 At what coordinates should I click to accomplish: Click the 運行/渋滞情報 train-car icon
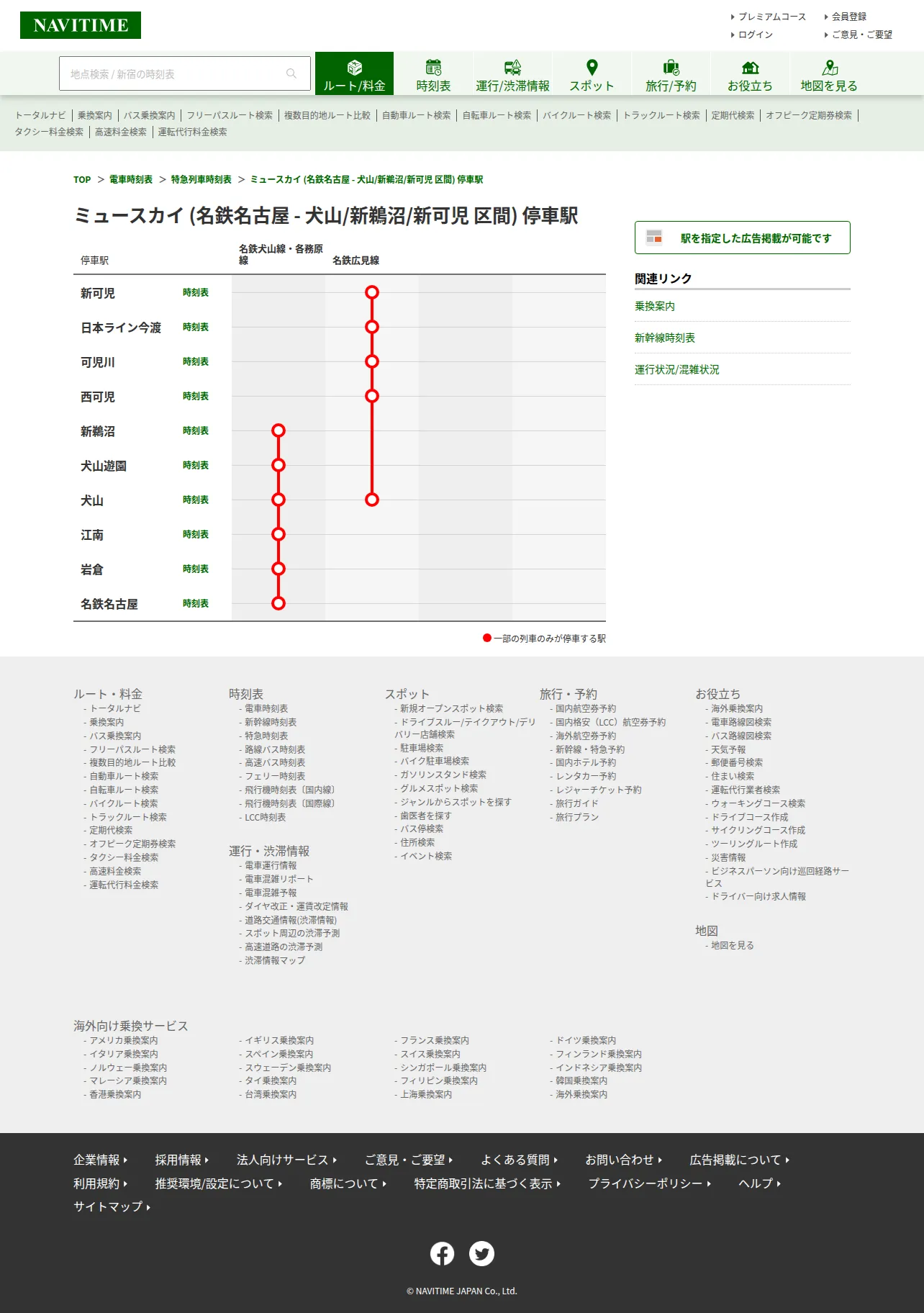[x=512, y=68]
